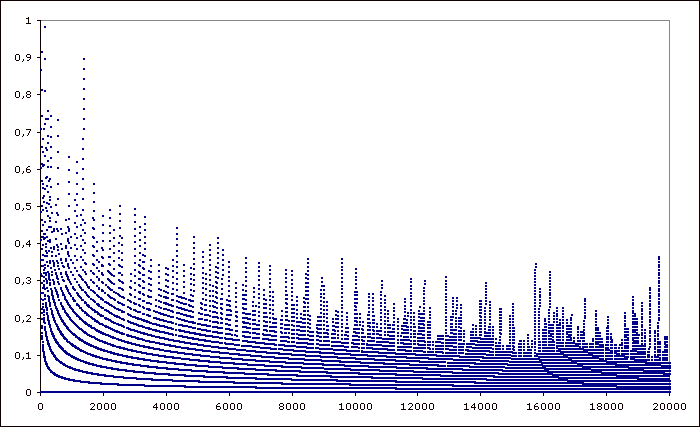700x427 pixels.
Task: Select the x-axis label 8000
Action: coord(292,406)
